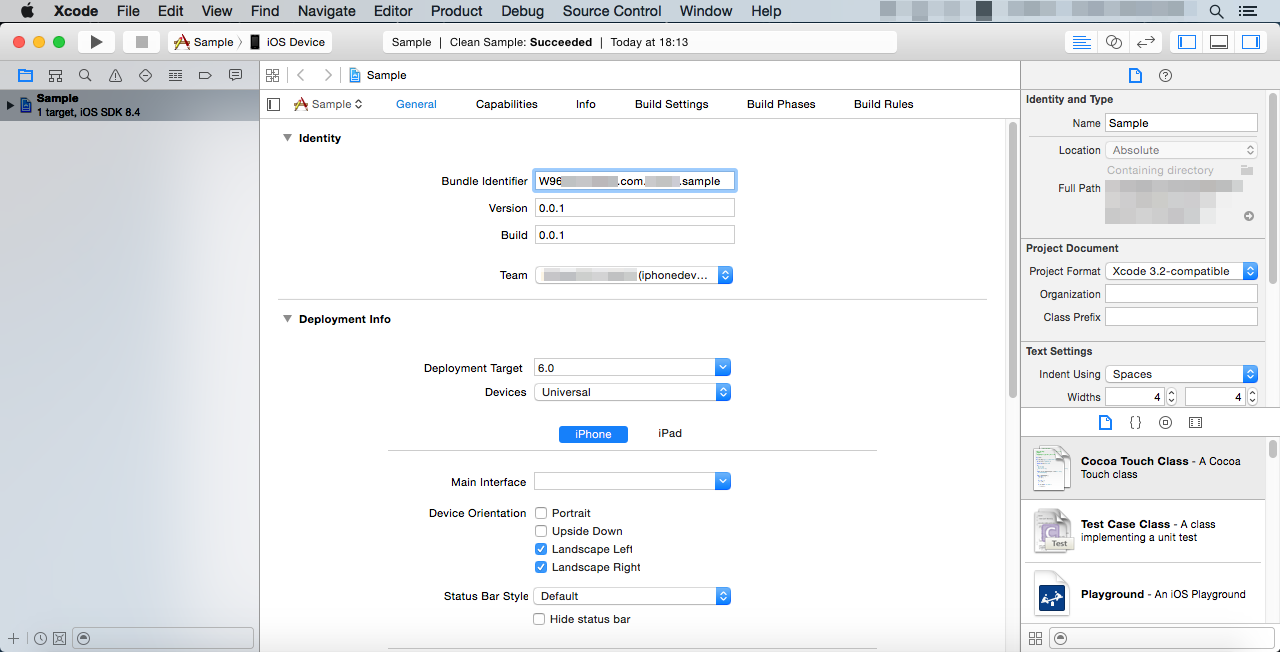Viewport: 1280px width, 652px height.
Task: Switch to the Version editor
Action: coord(1146,42)
